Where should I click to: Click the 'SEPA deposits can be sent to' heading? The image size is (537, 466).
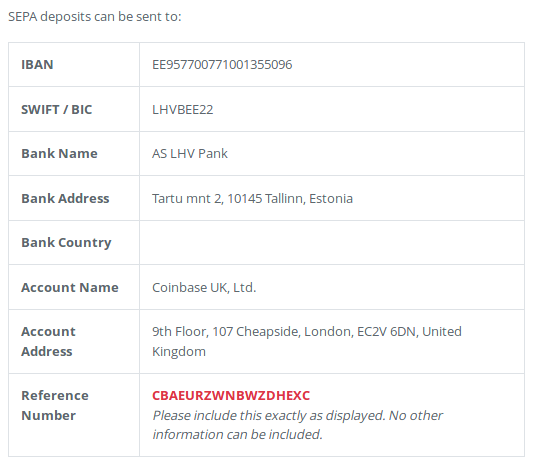(x=95, y=17)
